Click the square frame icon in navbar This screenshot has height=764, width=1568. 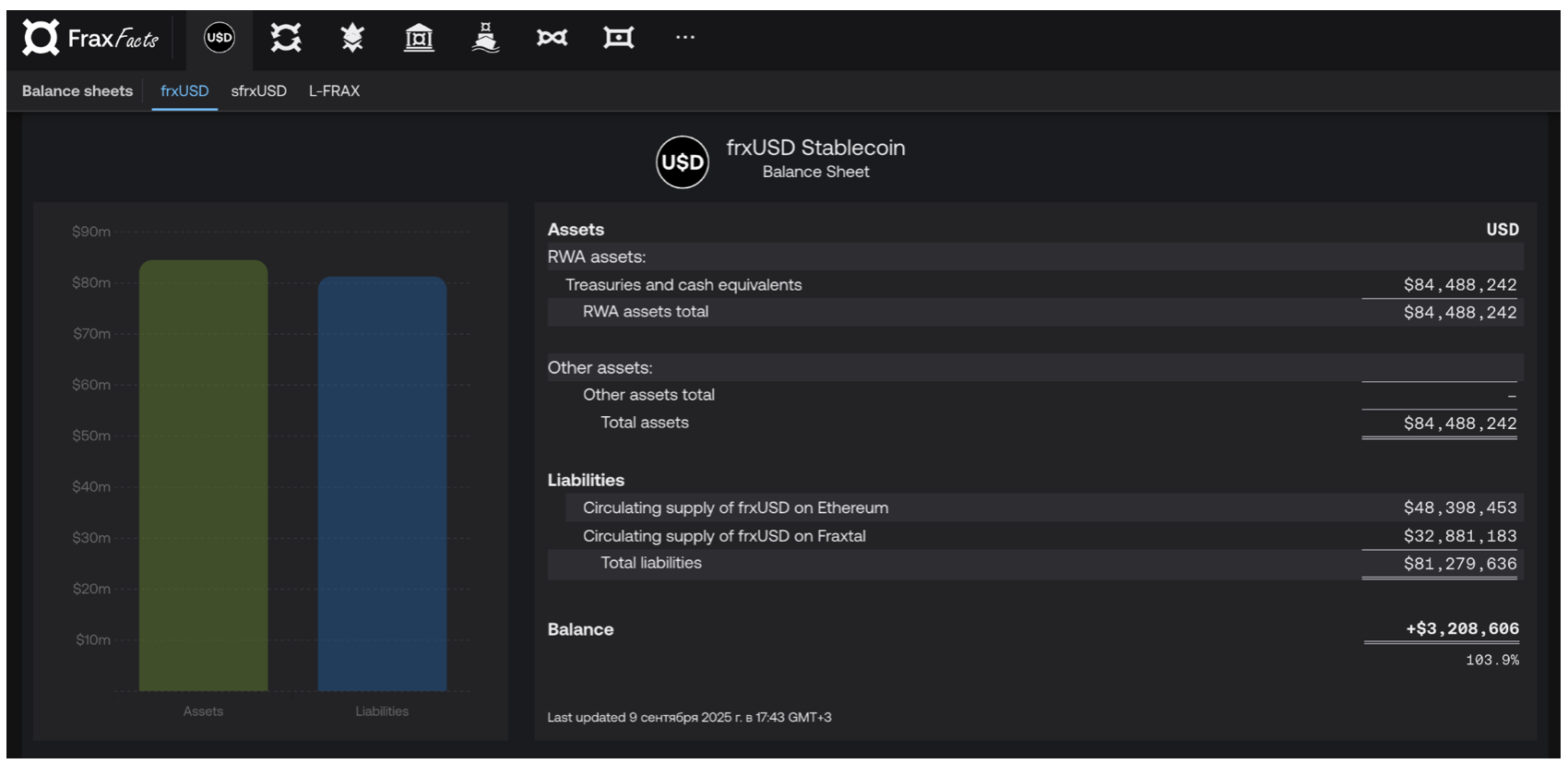[x=618, y=38]
